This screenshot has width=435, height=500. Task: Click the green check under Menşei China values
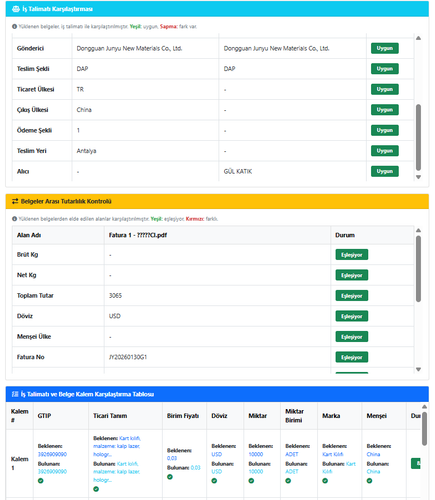click(x=369, y=481)
